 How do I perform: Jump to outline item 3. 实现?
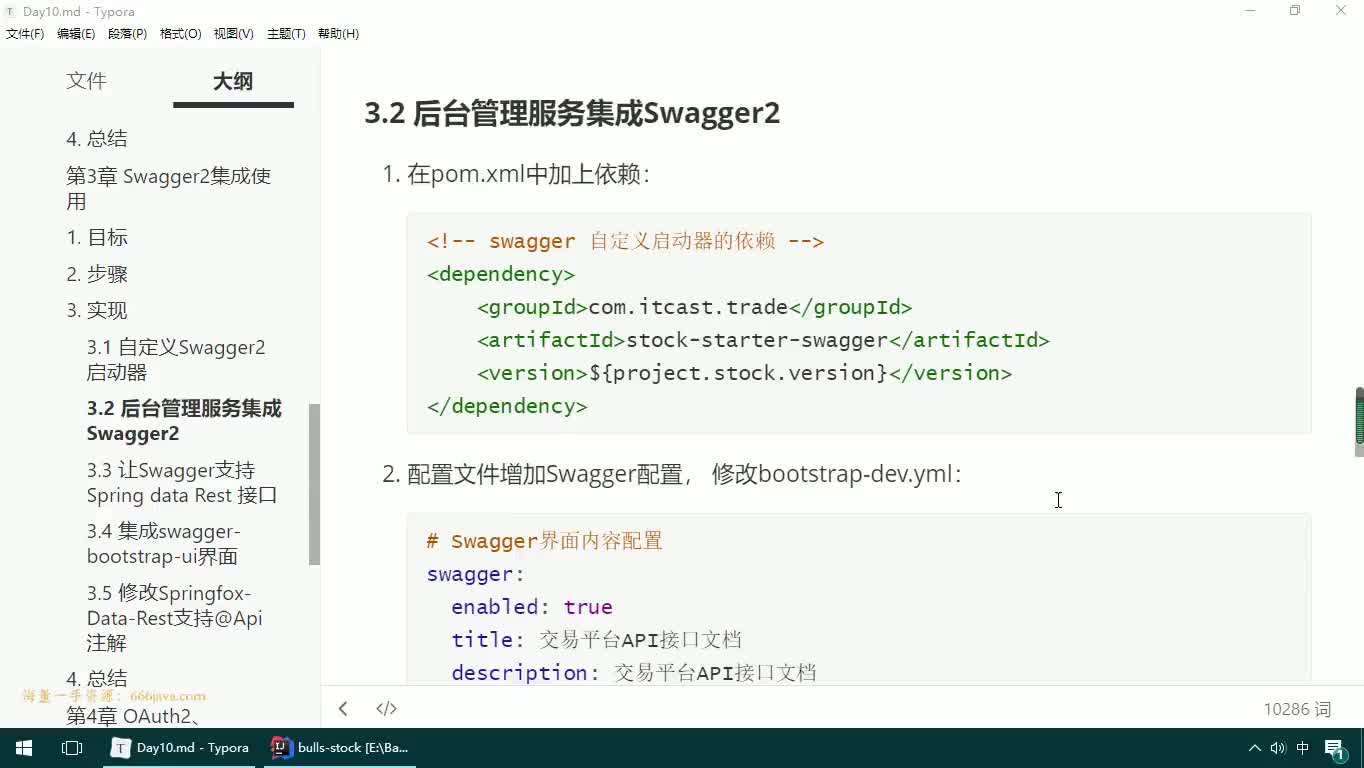pyautogui.click(x=97, y=310)
